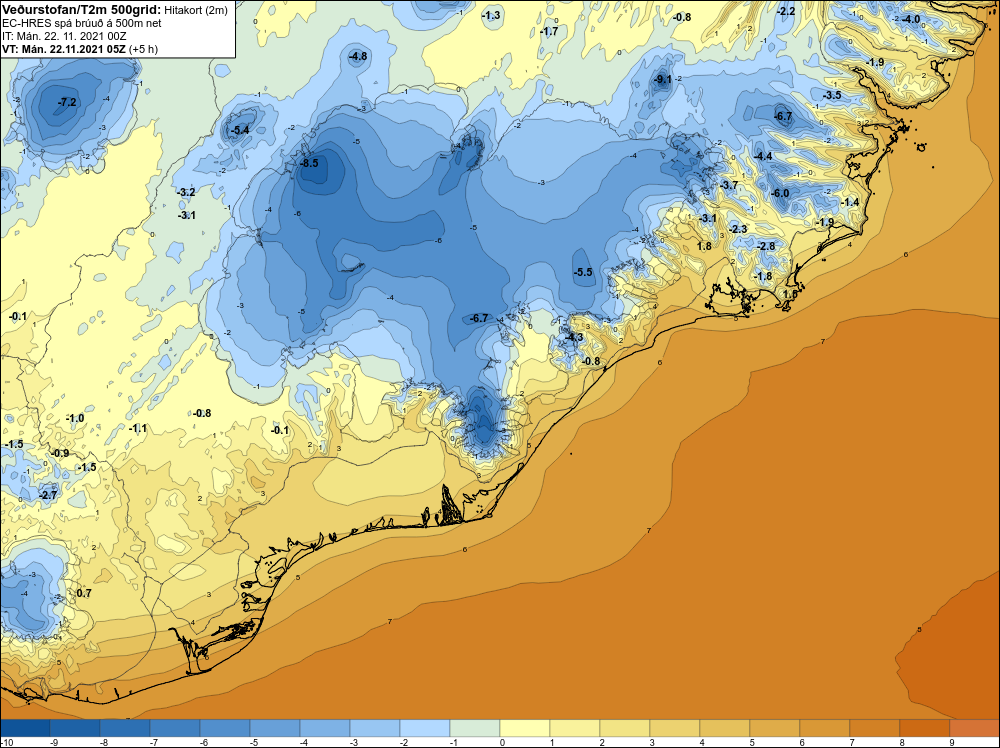Click the -2.7 temperature label
The image size is (1000, 748).
point(48,495)
